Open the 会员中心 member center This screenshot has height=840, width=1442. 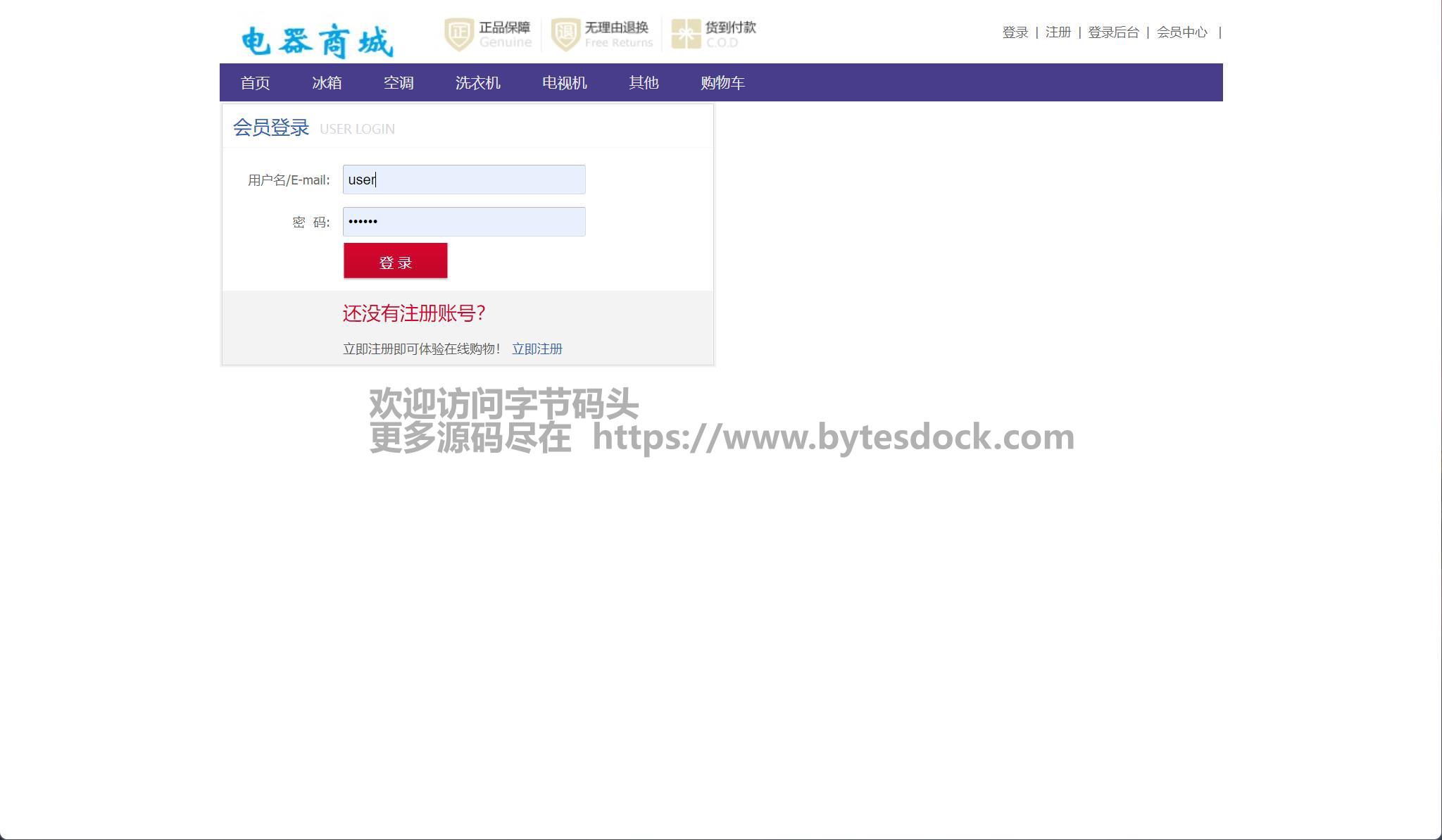point(1181,32)
